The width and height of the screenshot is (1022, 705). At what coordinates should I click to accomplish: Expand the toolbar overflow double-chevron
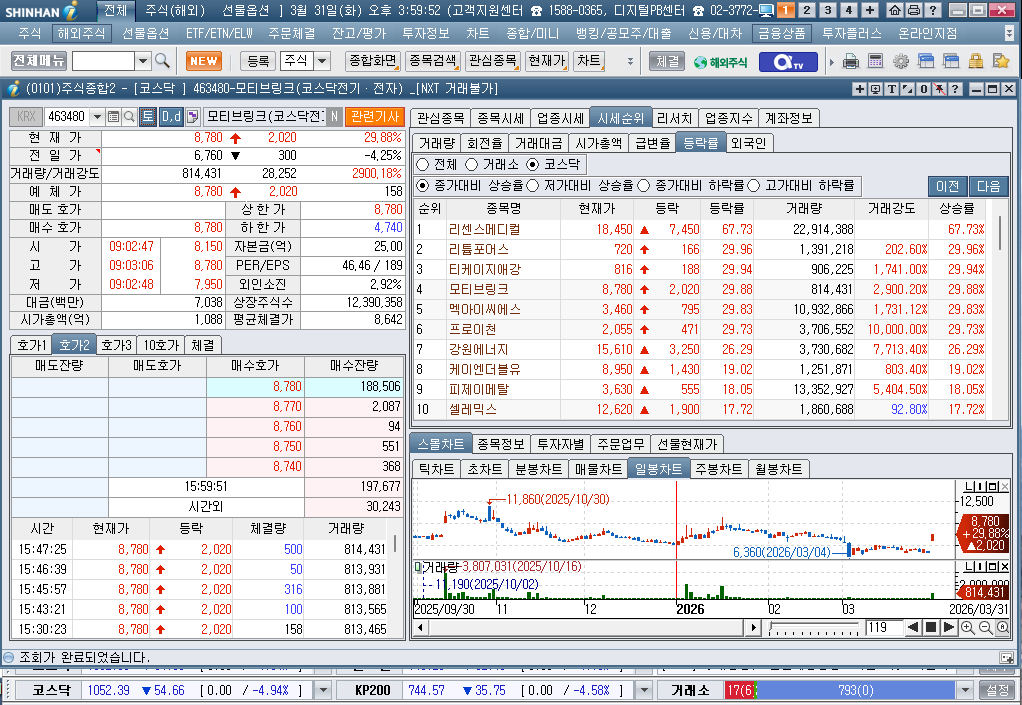tap(630, 61)
